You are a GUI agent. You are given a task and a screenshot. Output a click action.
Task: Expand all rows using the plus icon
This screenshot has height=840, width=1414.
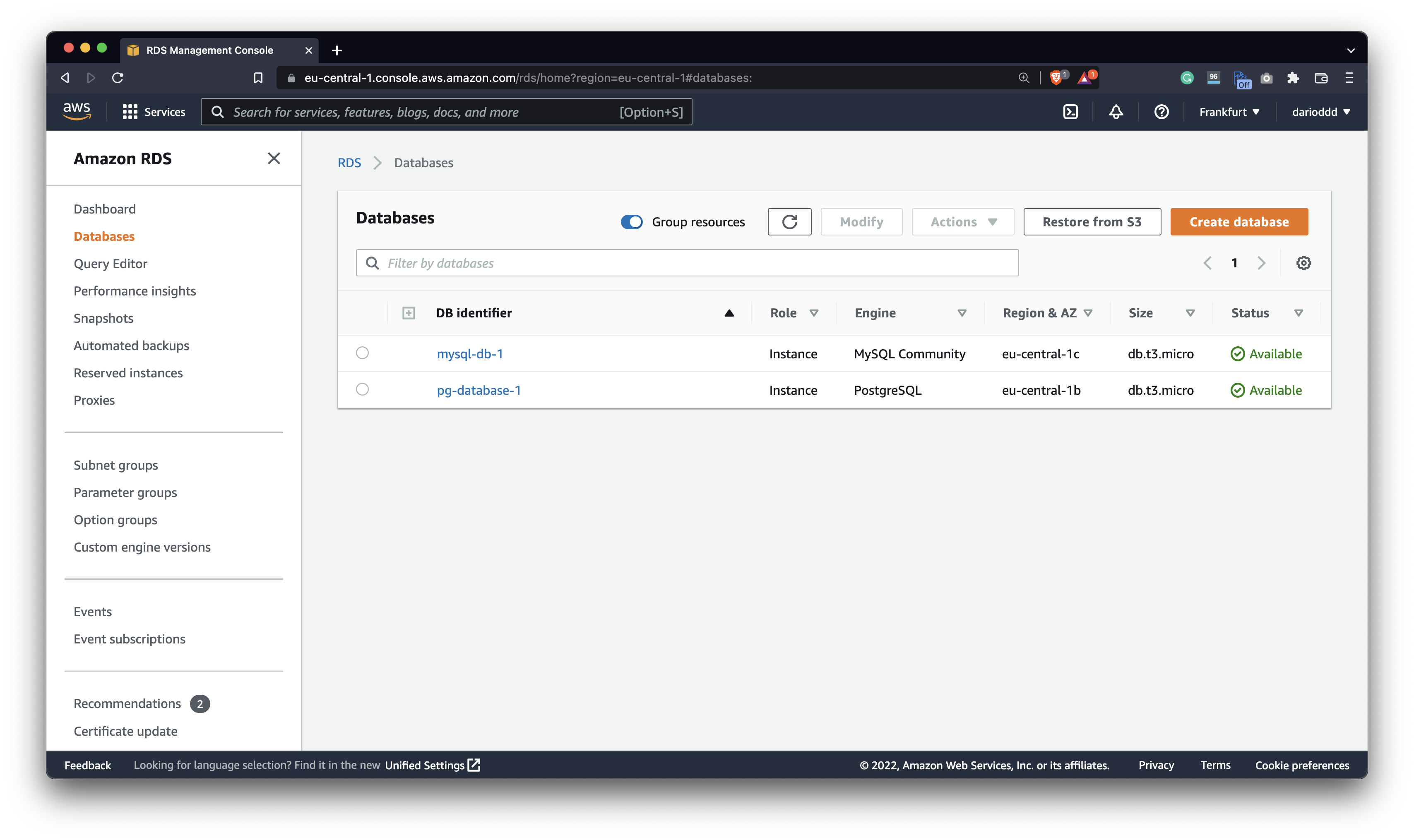pyautogui.click(x=409, y=313)
